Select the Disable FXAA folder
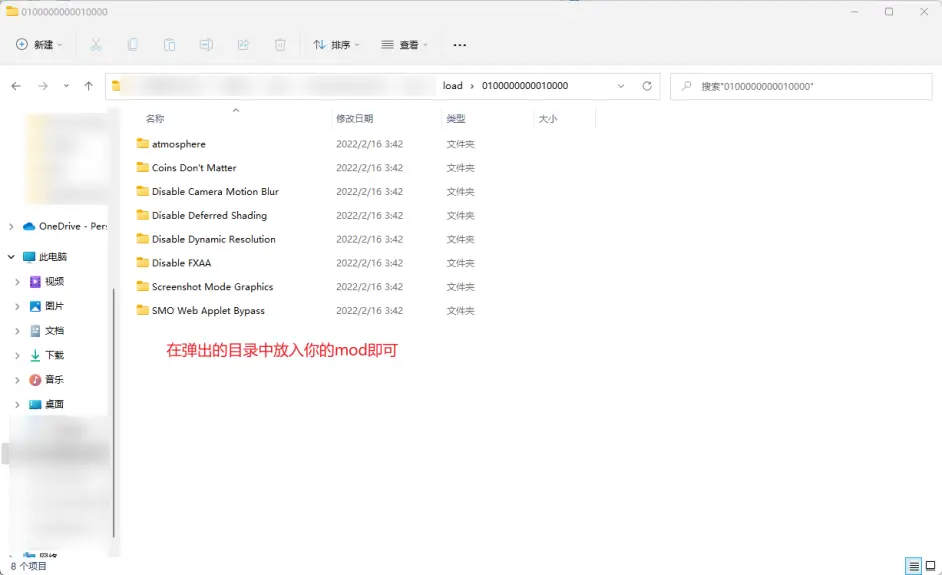Viewport: 942px width, 575px height. pyautogui.click(x=181, y=263)
